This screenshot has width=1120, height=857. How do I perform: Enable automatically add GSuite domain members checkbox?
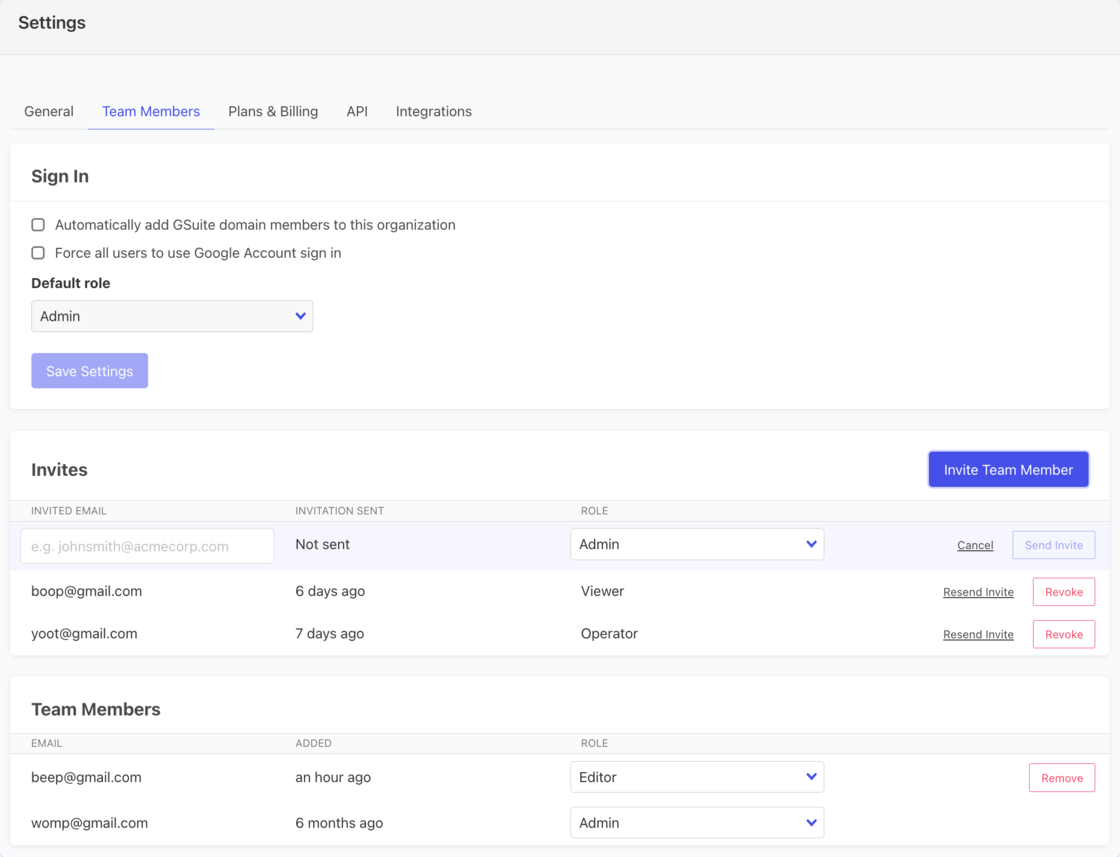tap(38, 225)
